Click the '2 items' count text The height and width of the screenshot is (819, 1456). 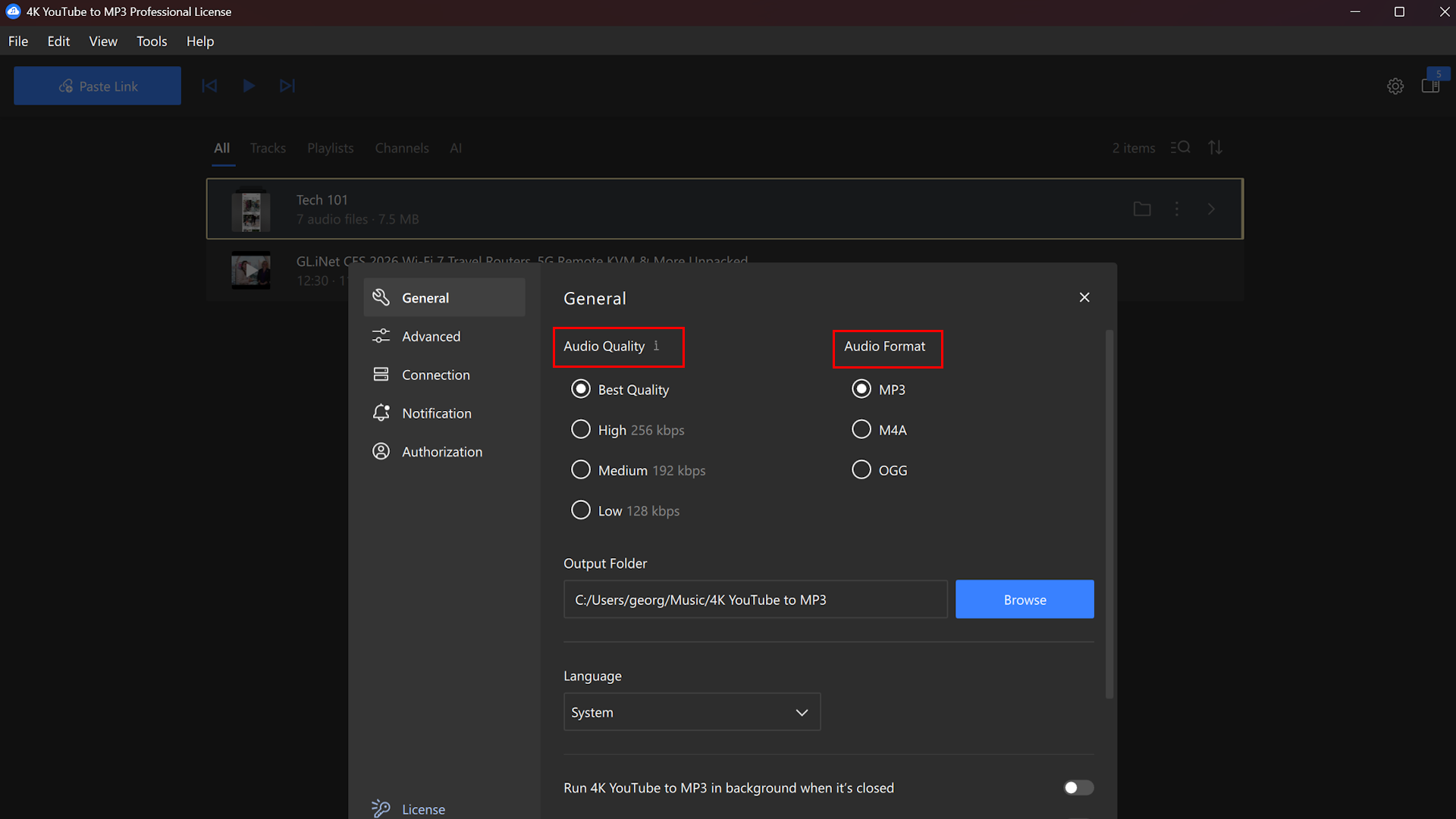(1134, 148)
